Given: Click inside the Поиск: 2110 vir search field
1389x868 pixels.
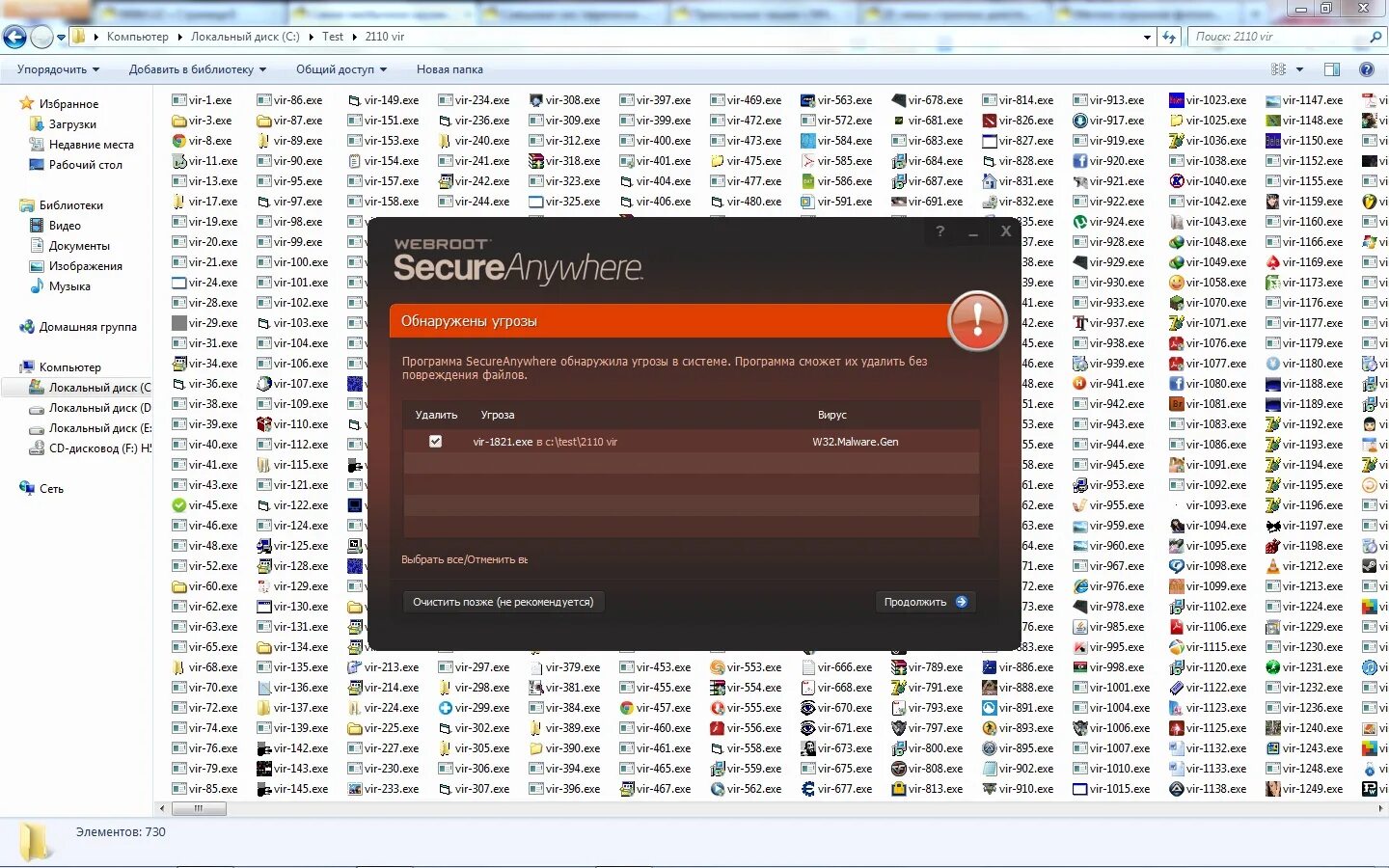Looking at the screenshot, I should click(x=1273, y=36).
